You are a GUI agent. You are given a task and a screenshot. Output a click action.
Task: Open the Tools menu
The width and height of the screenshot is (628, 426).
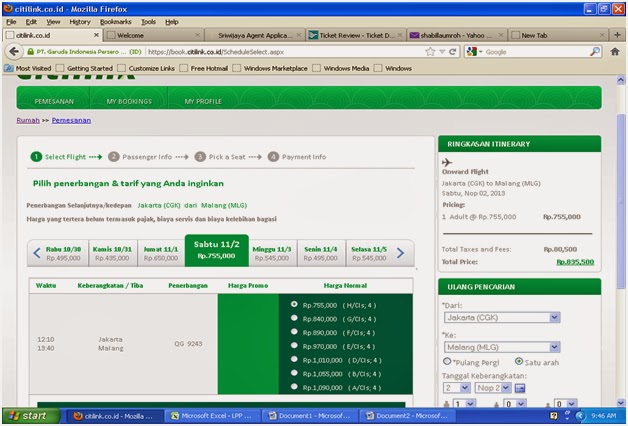pos(148,22)
